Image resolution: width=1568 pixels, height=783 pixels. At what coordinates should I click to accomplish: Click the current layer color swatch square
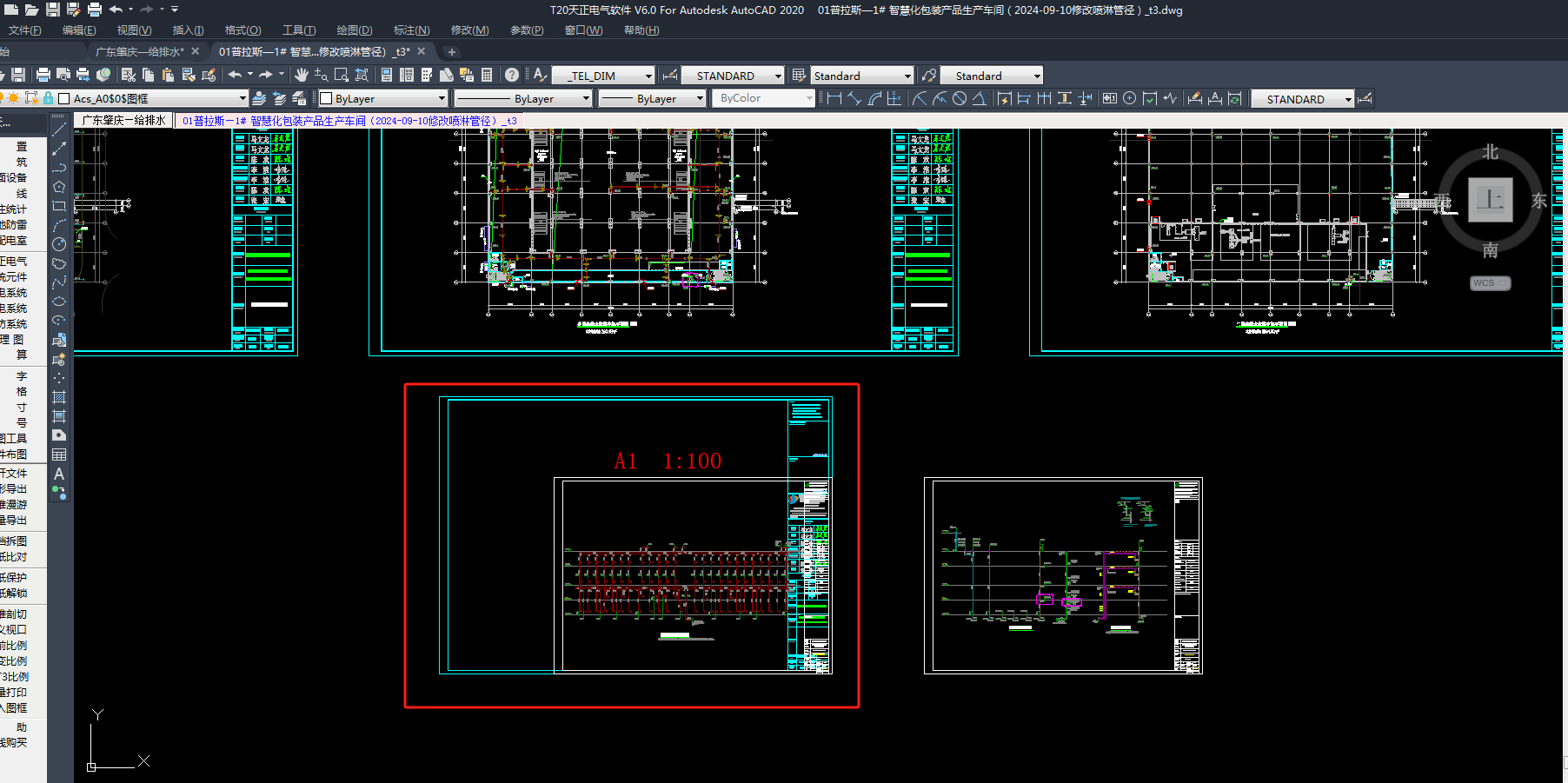click(63, 98)
